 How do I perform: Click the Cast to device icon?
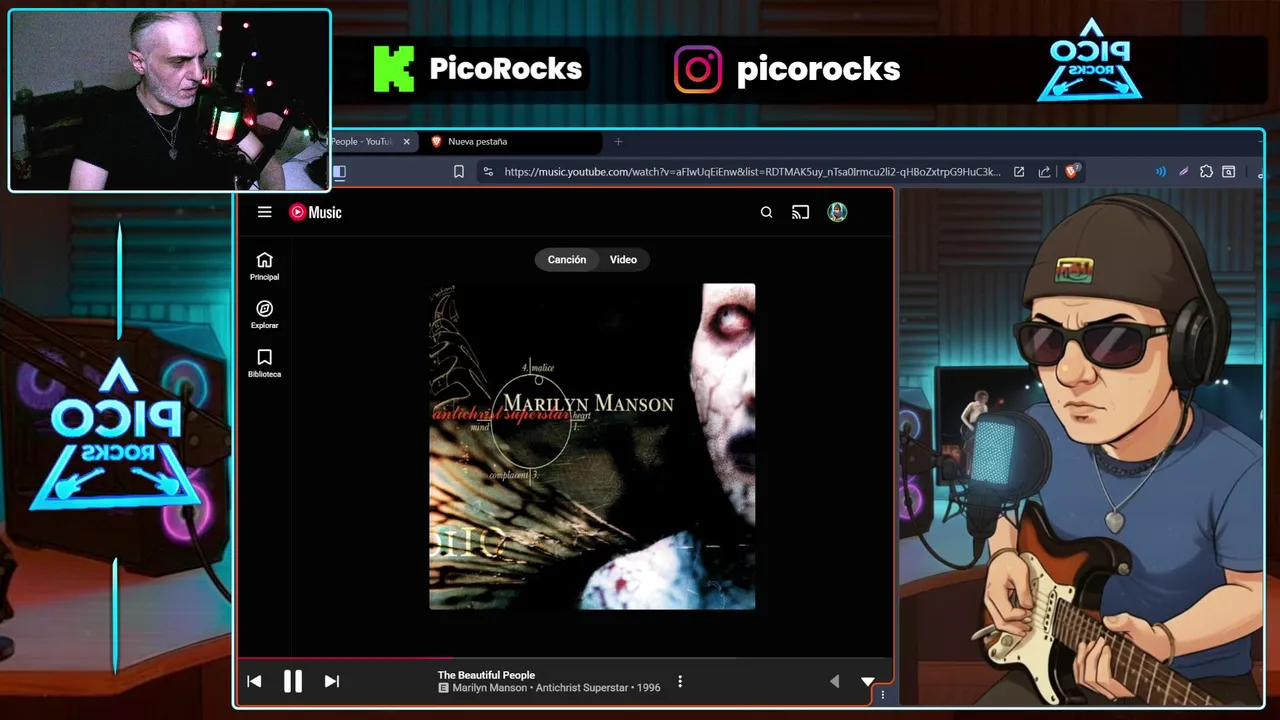tap(800, 212)
